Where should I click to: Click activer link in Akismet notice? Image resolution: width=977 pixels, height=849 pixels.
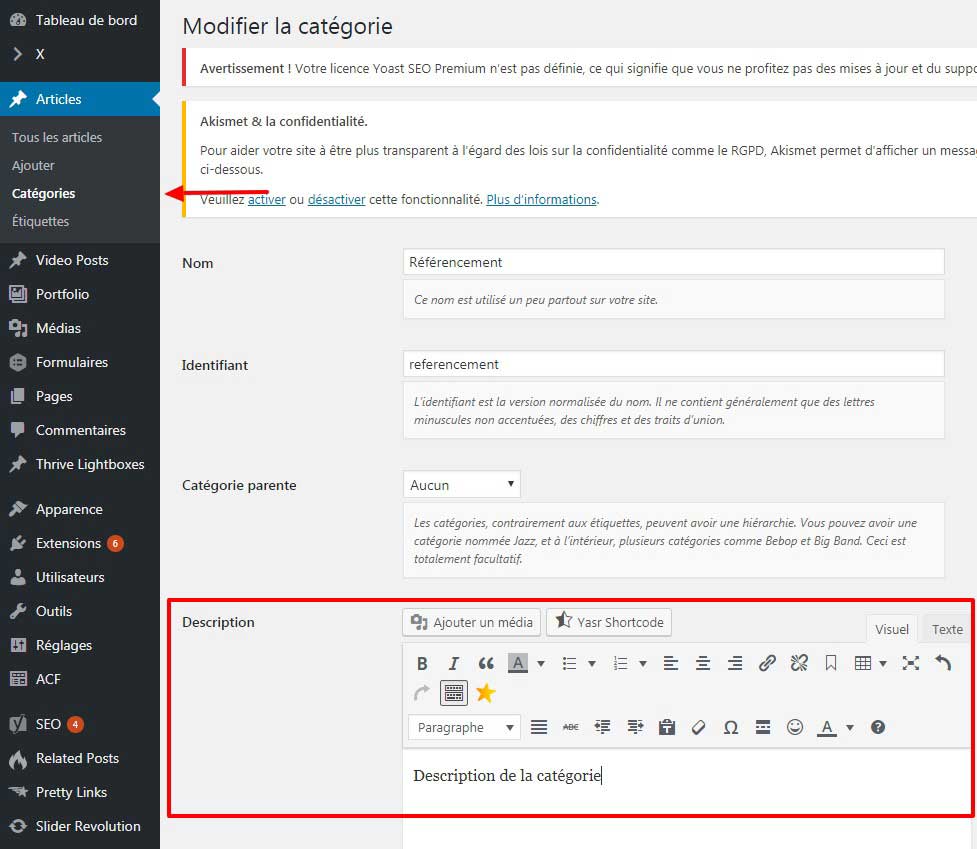[x=267, y=199]
